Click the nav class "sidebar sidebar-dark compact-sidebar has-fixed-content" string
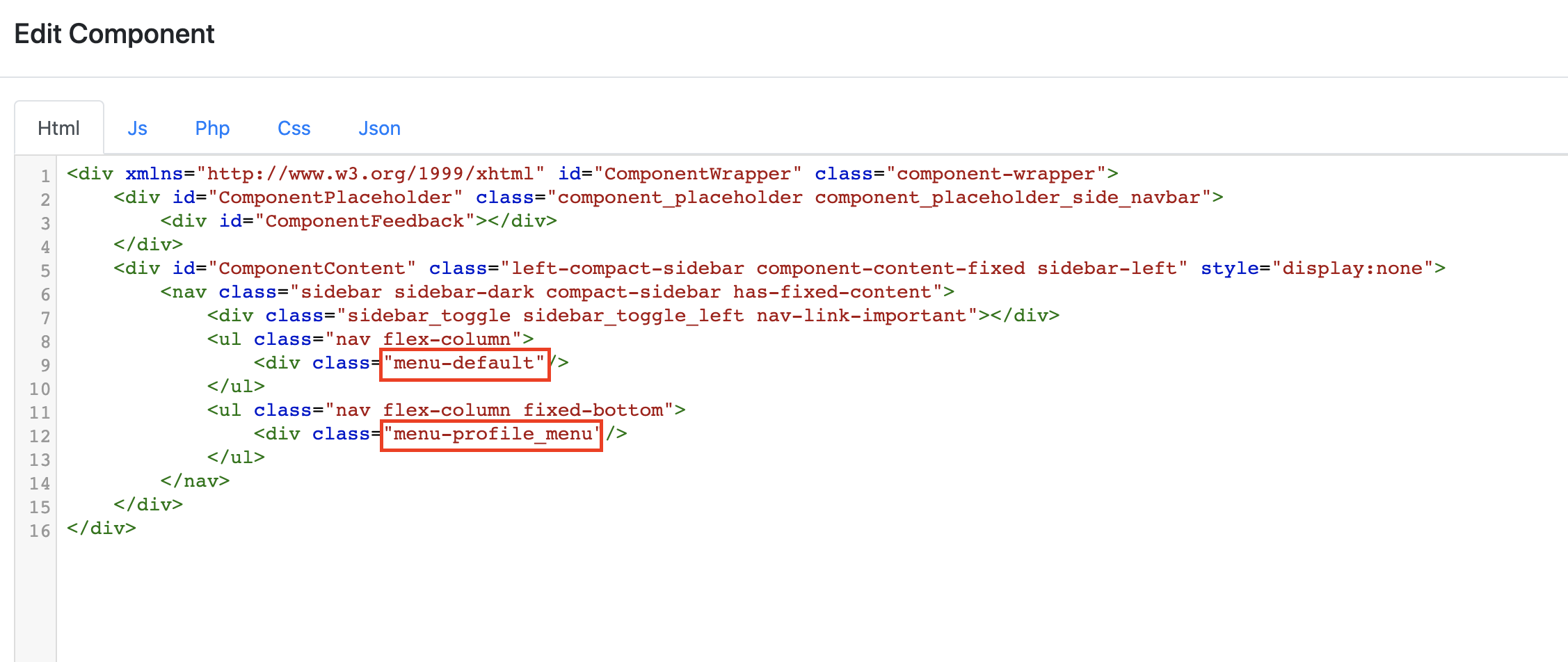 pos(616,292)
